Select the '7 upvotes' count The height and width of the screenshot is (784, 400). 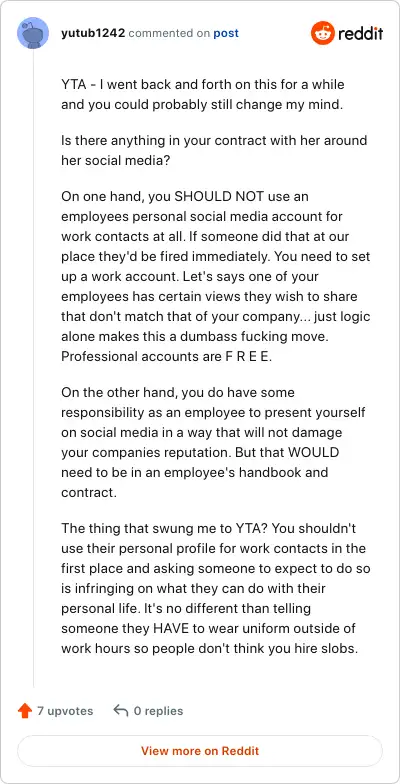point(65,710)
